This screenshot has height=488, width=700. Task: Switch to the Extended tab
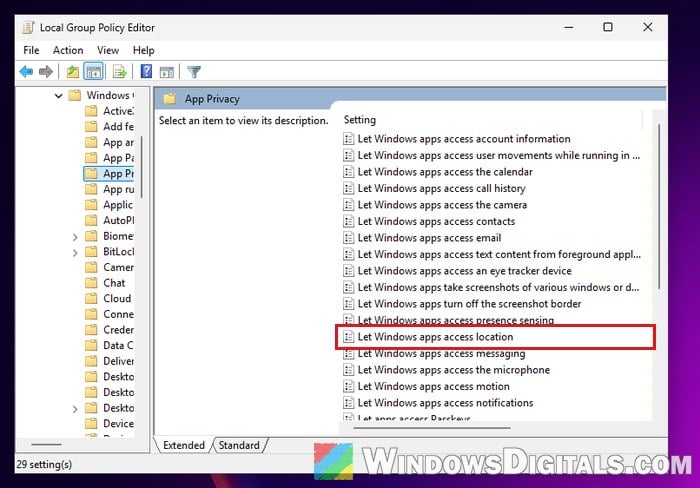pos(183,445)
